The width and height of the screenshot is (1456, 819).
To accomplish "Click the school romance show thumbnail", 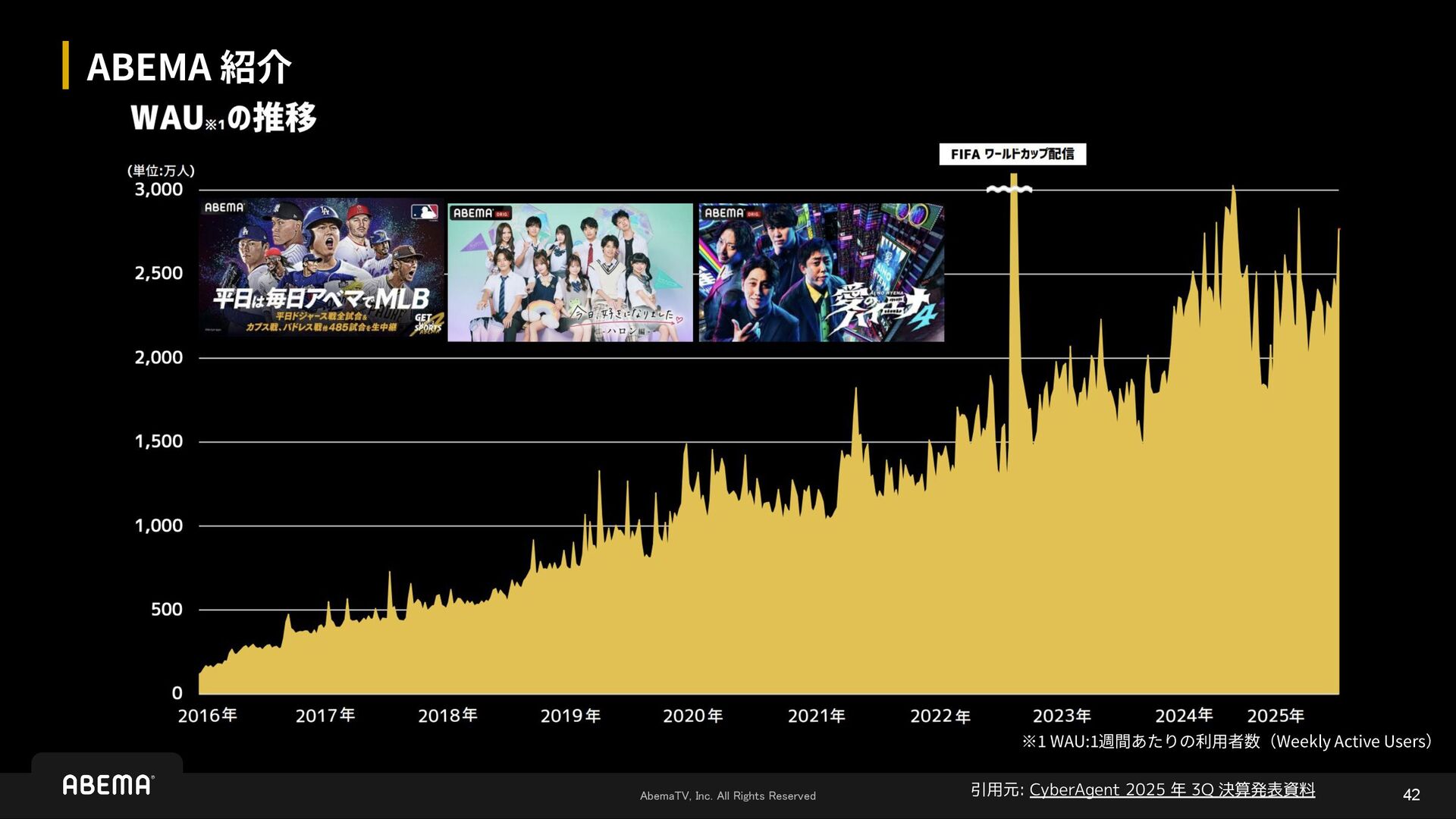I will (570, 272).
